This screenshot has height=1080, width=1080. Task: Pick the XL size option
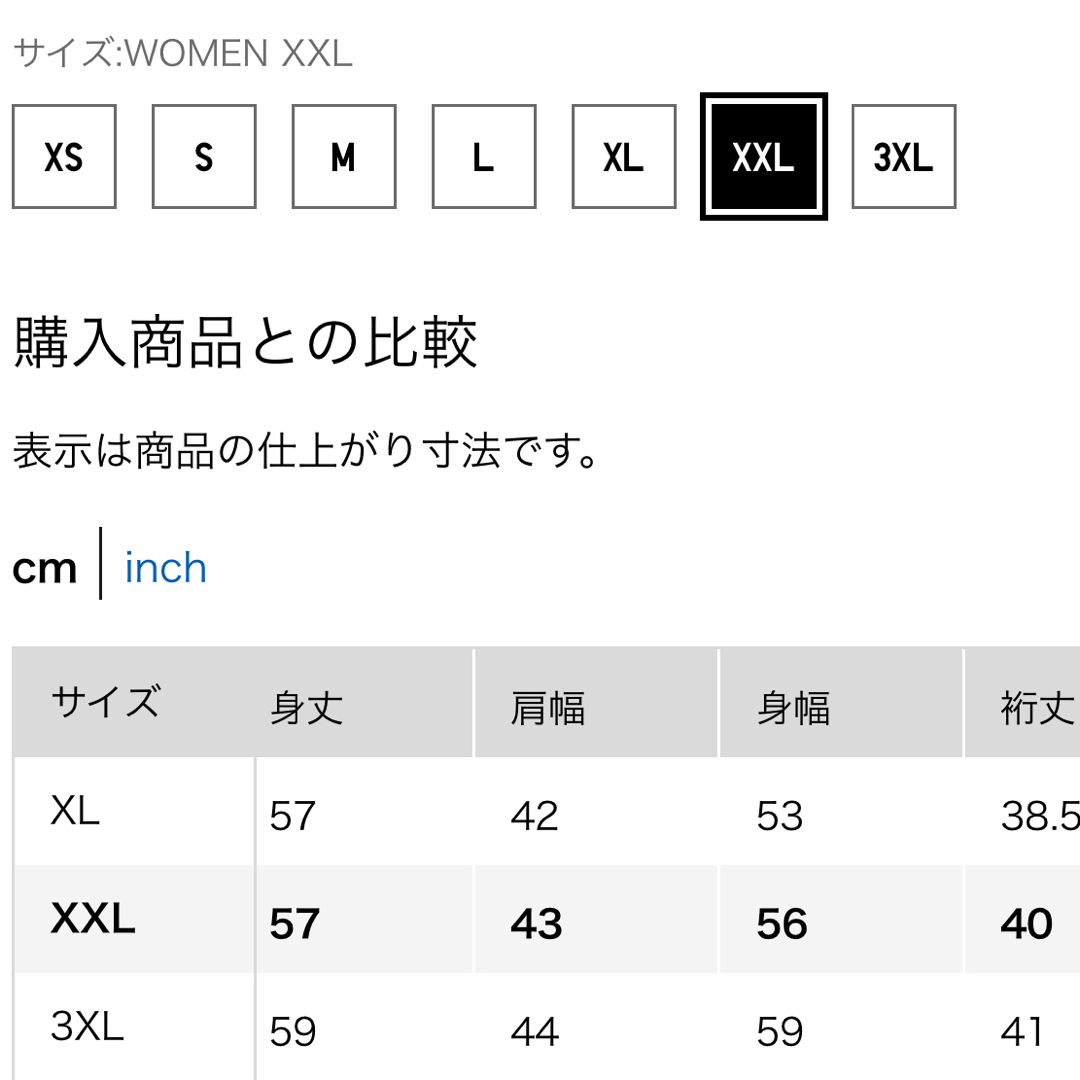click(624, 156)
